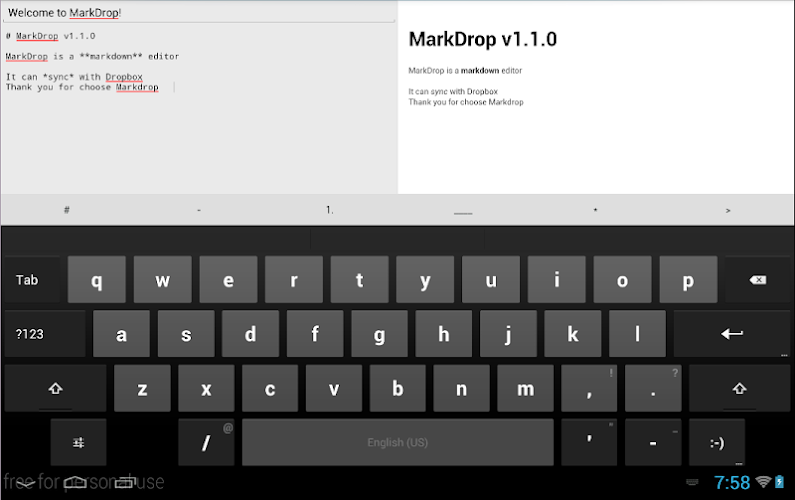The image size is (795, 500).
Task: Tap the right shift key
Action: click(739, 388)
